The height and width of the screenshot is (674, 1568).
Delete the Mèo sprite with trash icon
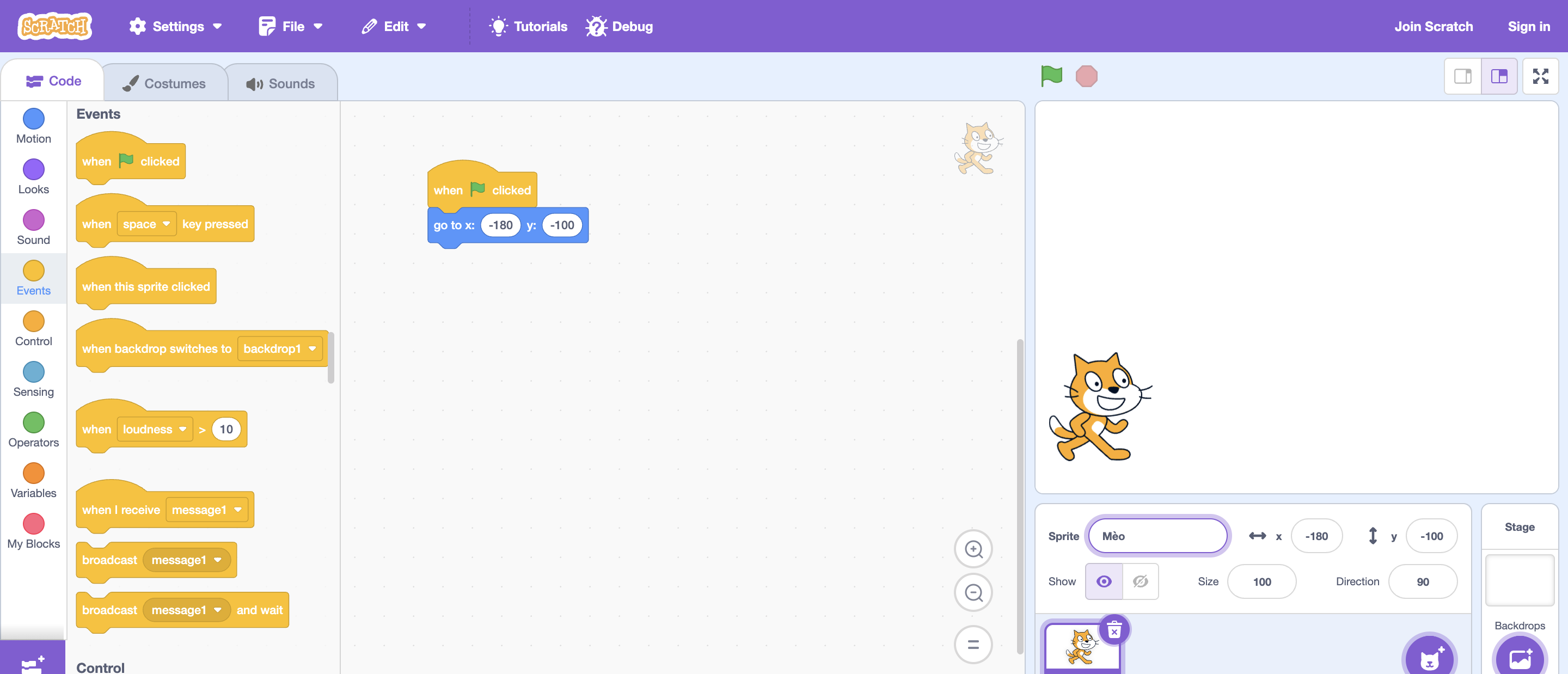point(1114,629)
